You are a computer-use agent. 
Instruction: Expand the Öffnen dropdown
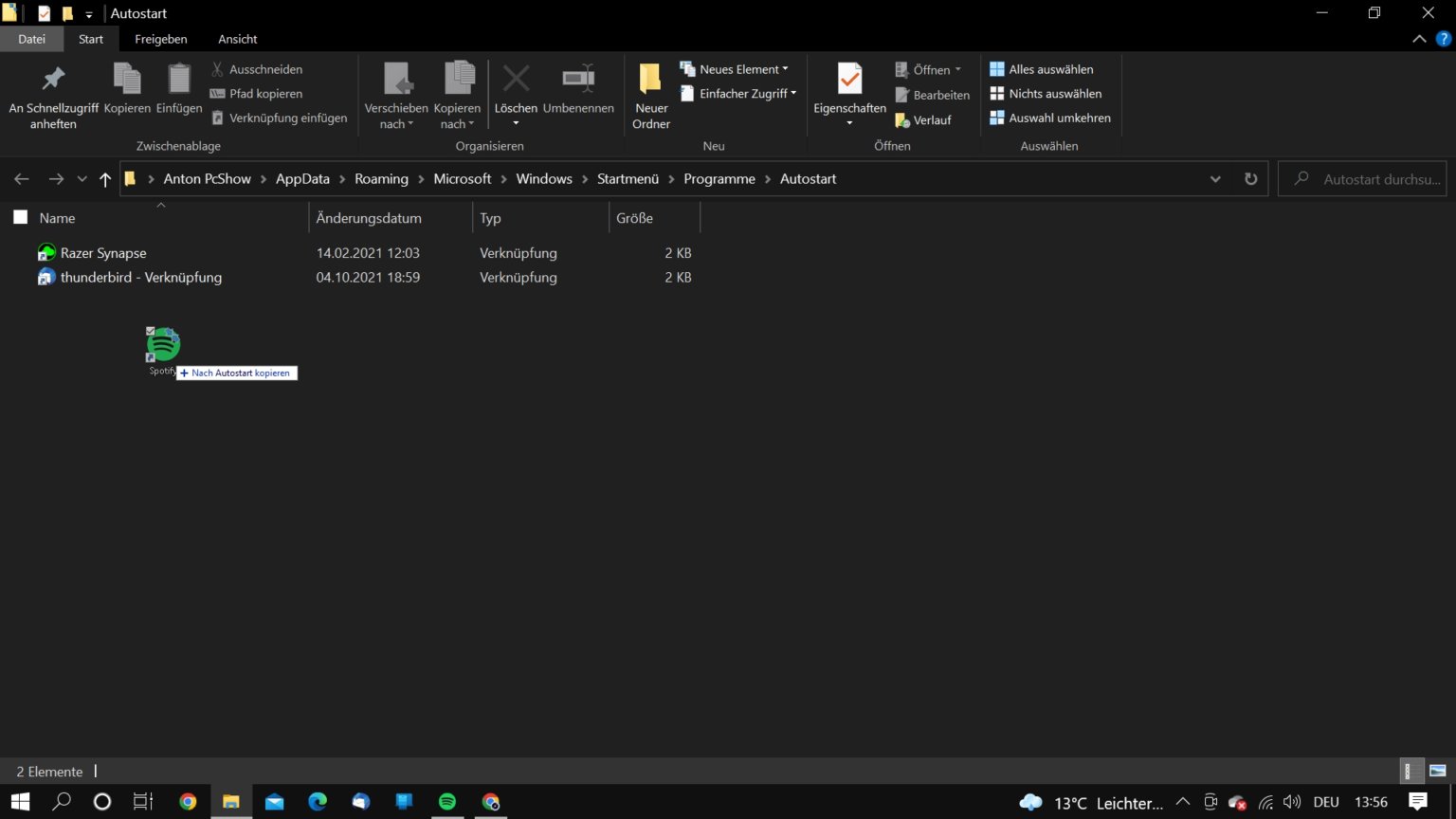point(957,69)
